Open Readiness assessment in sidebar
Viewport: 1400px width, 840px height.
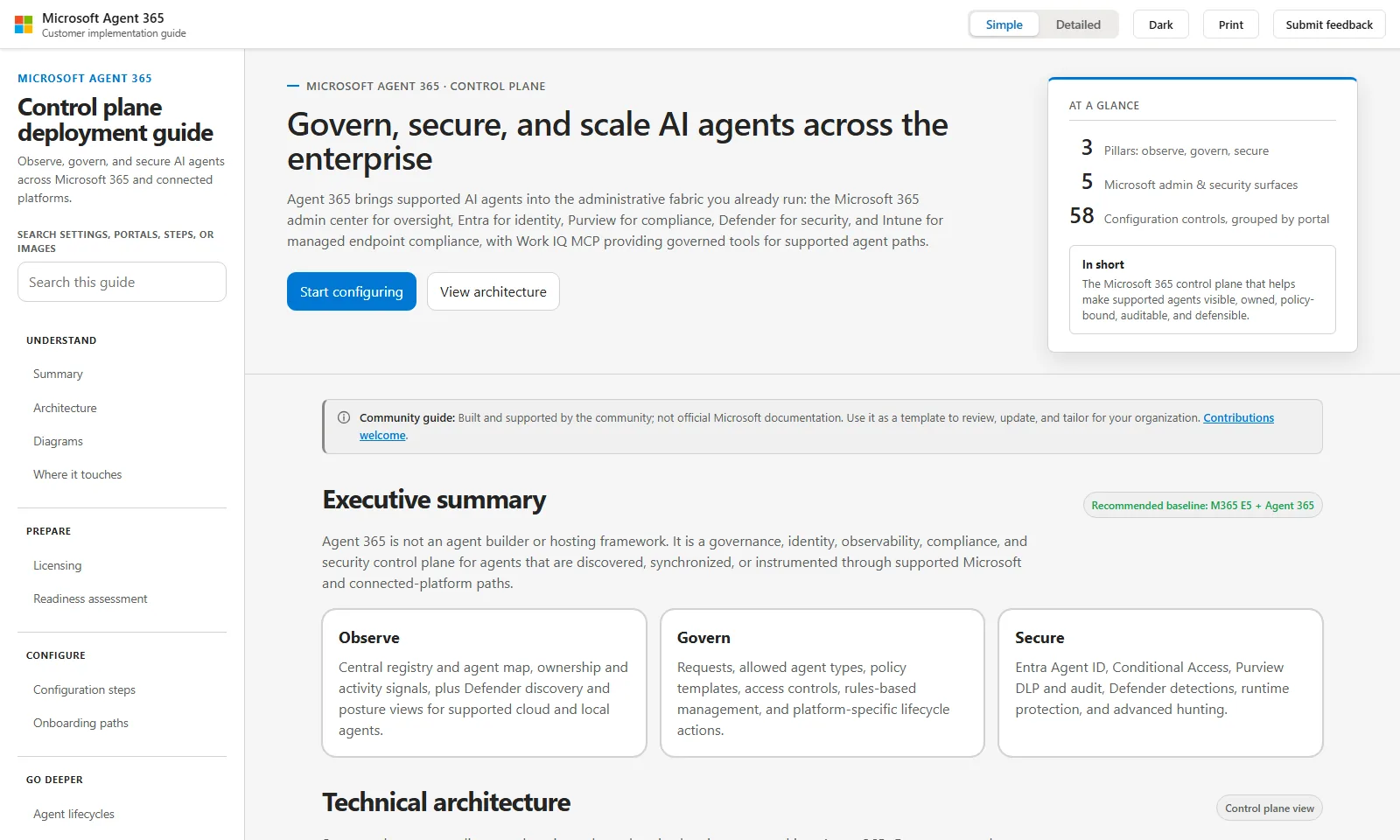[x=90, y=598]
